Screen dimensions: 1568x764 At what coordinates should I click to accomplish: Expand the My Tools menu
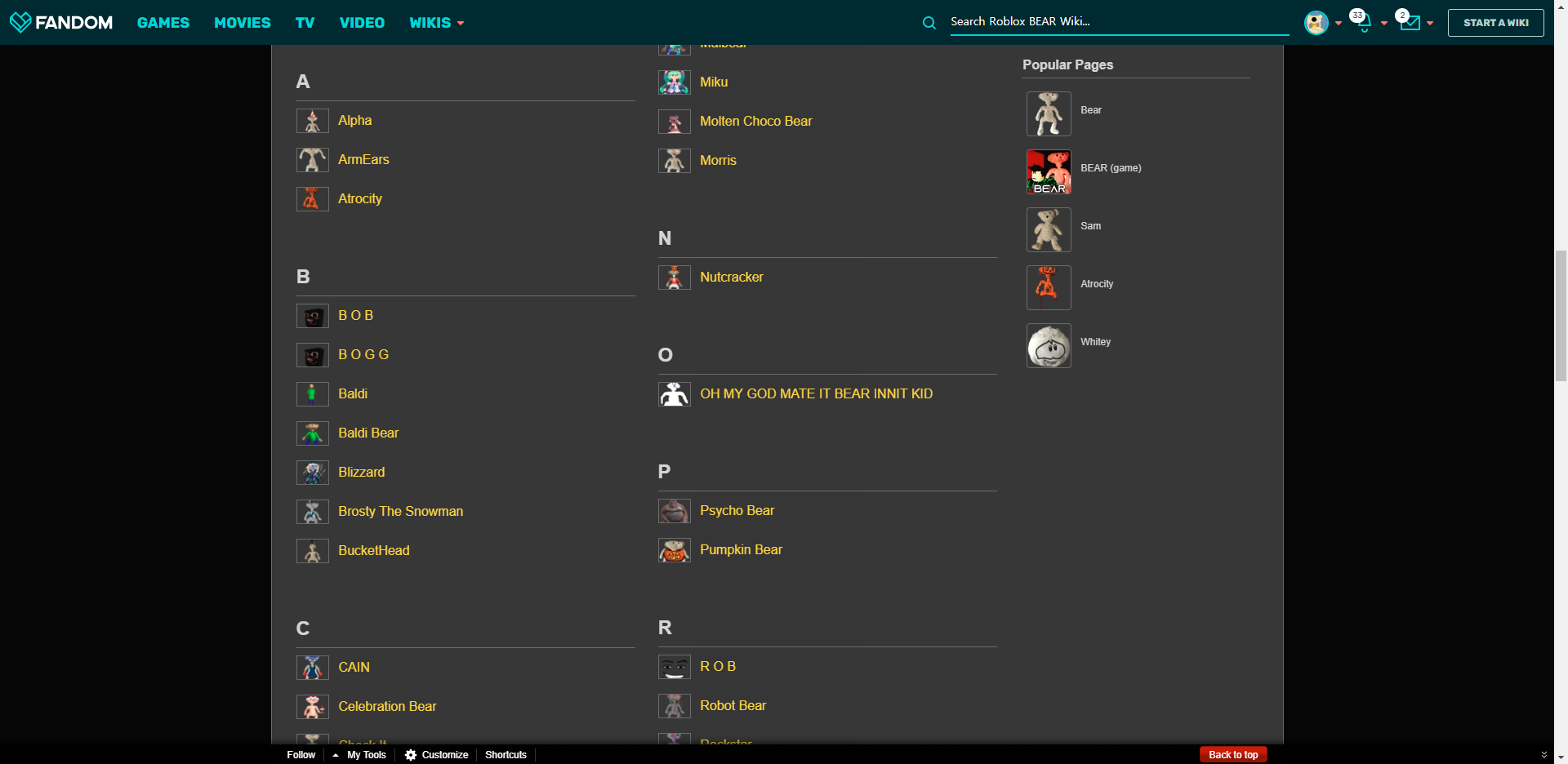click(x=359, y=755)
